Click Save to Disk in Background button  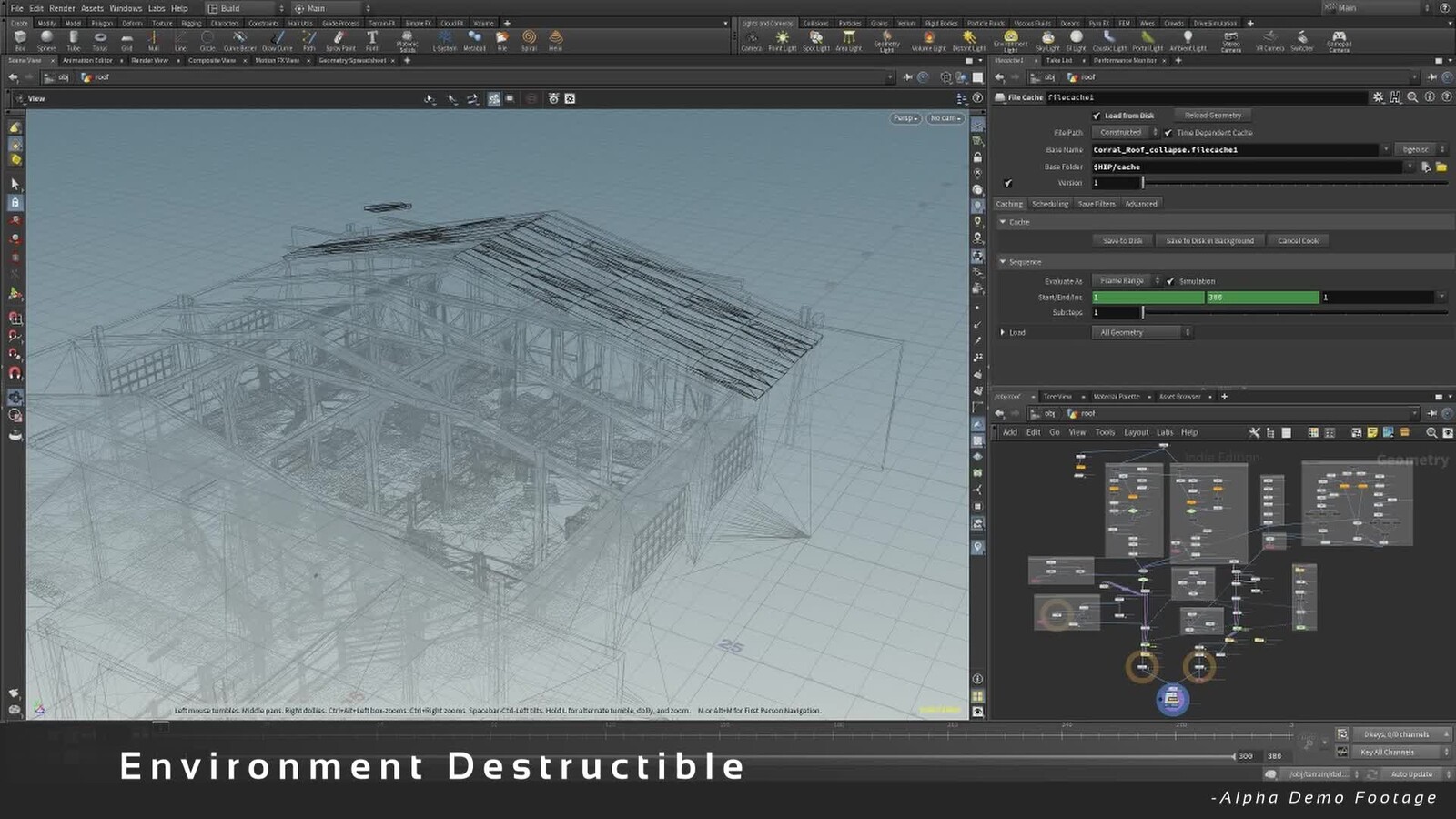[1209, 241]
